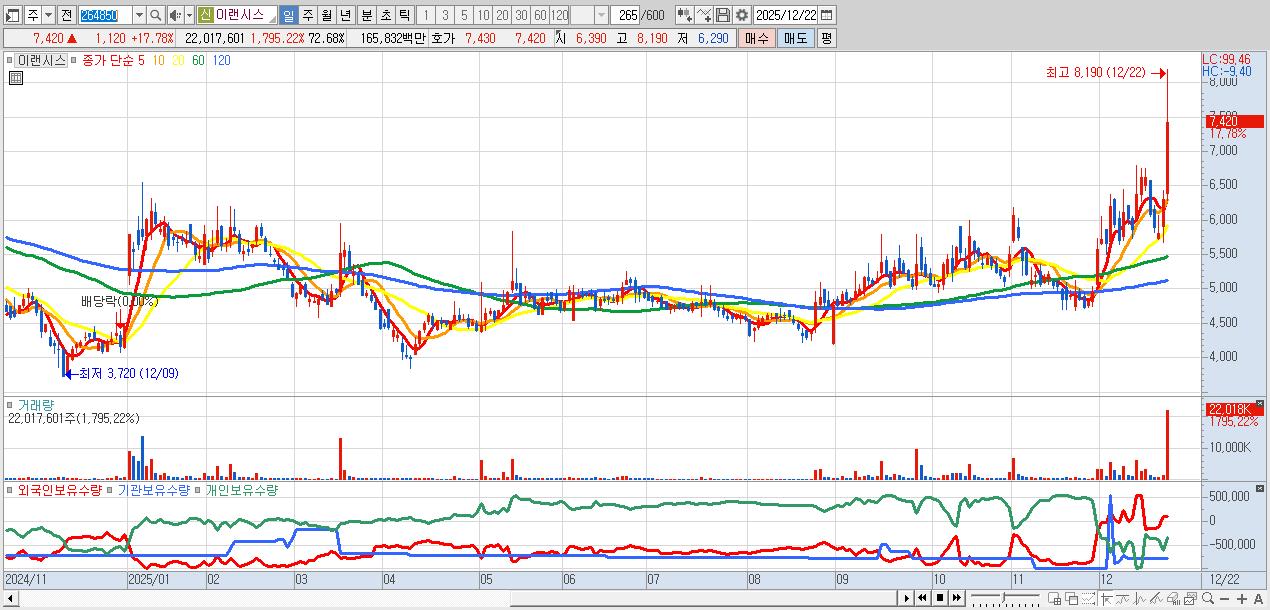This screenshot has width=1270, height=610.
Task: Select the 년 (yearly) period toggle
Action: click(345, 16)
